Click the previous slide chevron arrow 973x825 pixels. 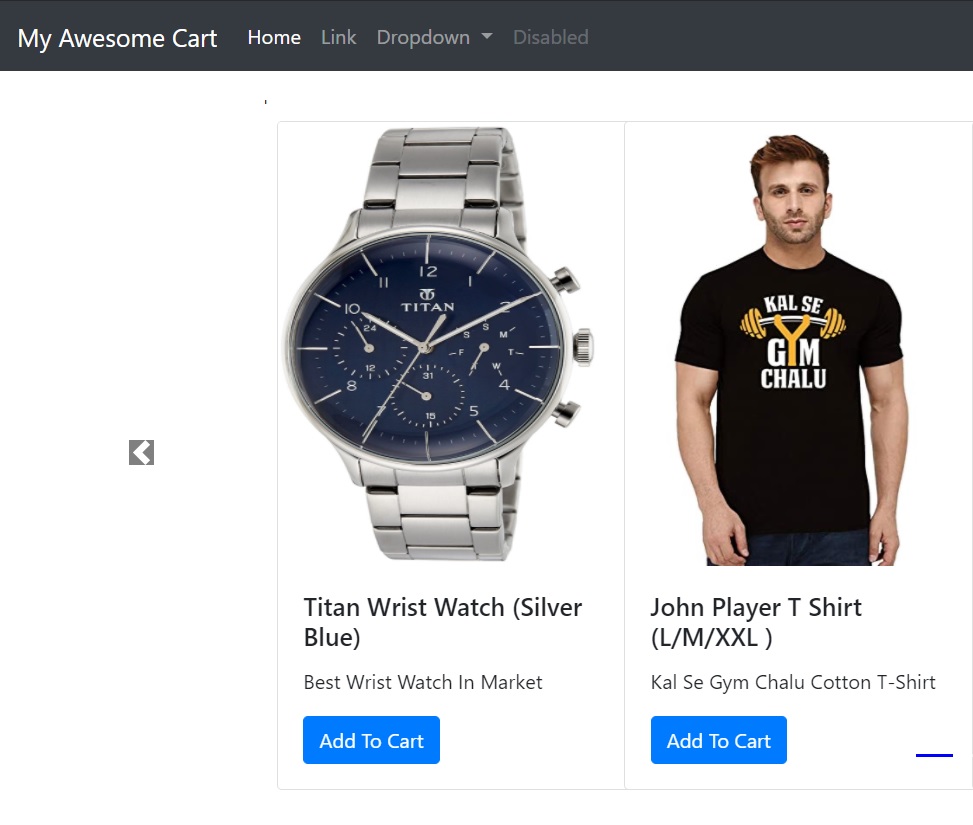(141, 453)
